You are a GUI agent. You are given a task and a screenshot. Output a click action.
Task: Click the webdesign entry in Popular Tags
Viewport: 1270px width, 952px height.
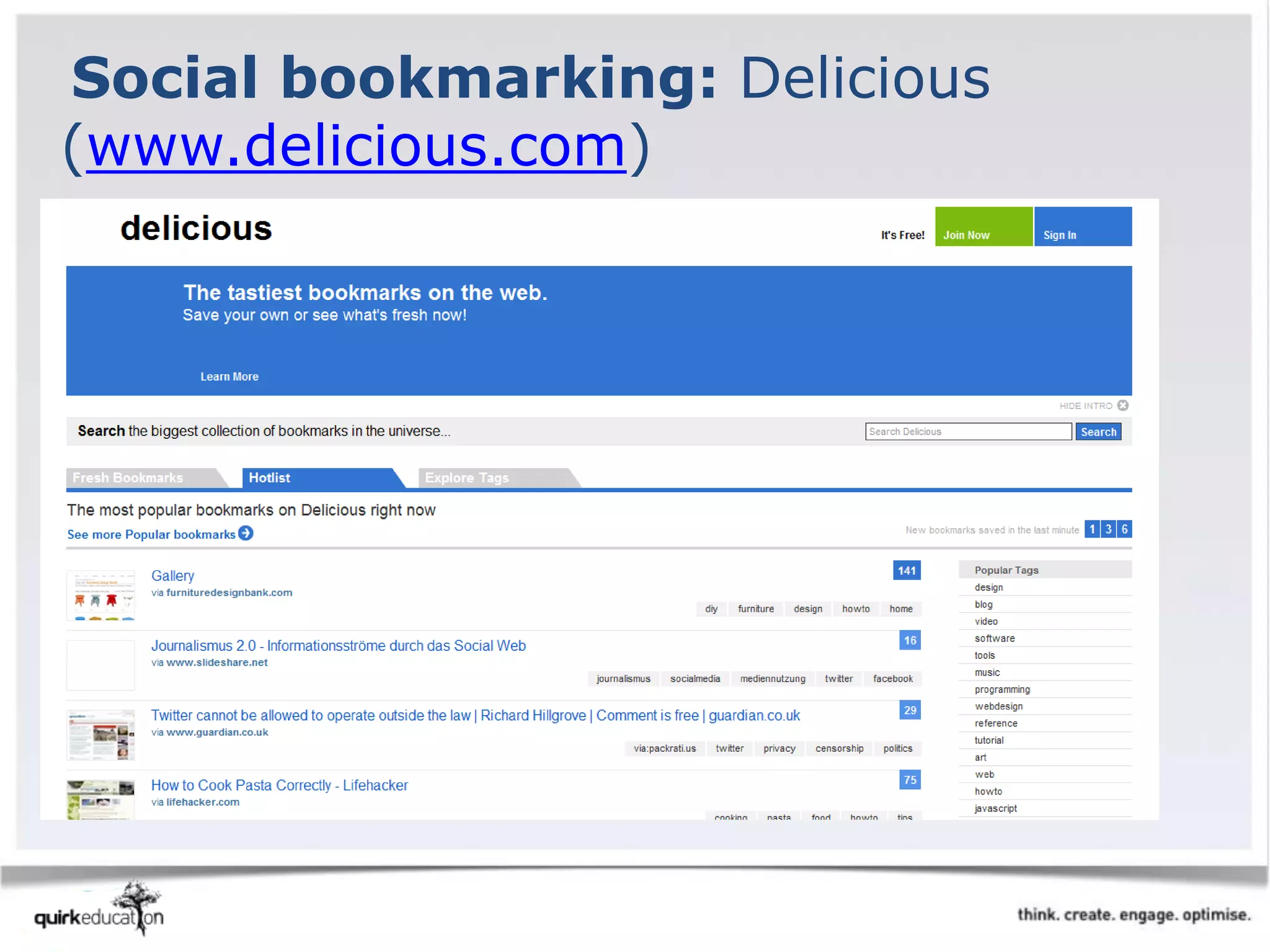(1045, 706)
